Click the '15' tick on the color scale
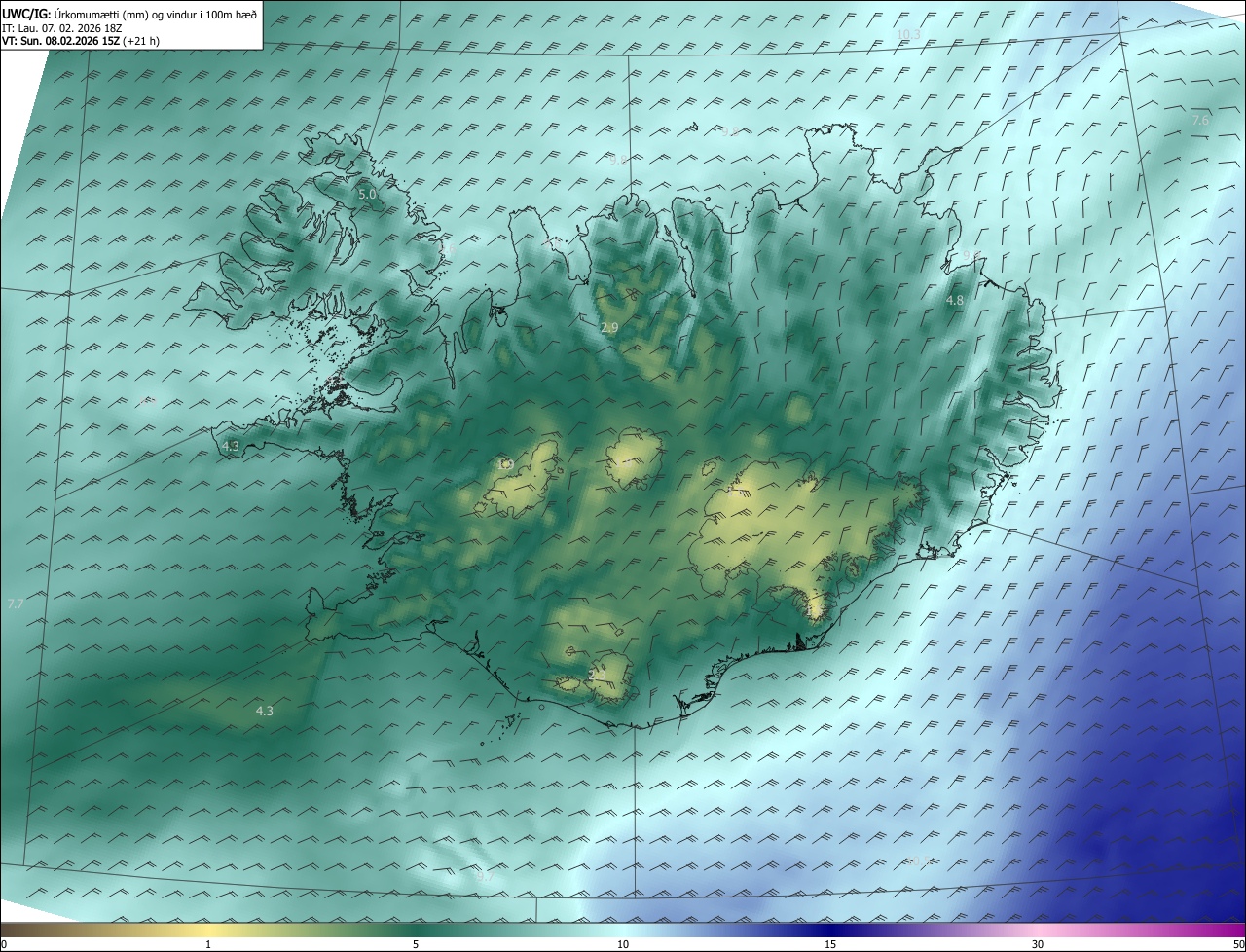 pos(830,945)
